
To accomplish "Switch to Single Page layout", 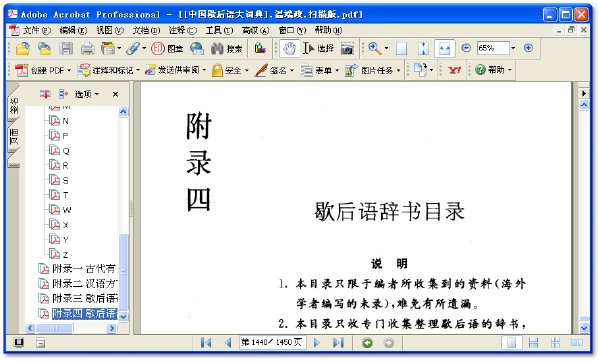I will tap(511, 343).
